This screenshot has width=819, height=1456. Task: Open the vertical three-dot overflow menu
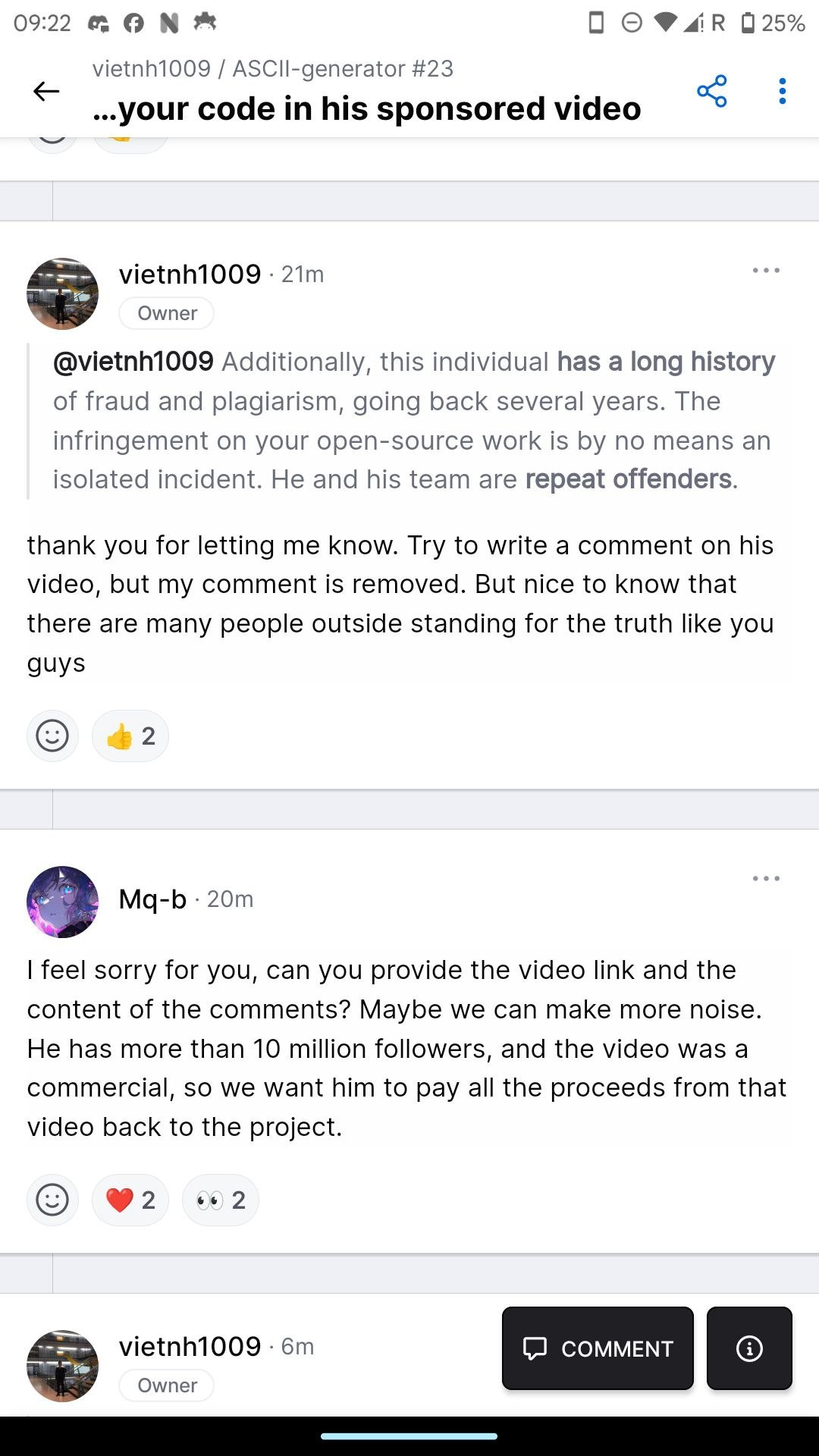click(782, 92)
